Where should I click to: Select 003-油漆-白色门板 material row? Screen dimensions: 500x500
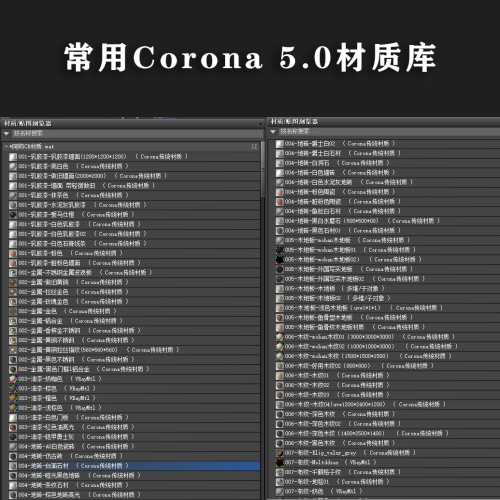tap(134, 418)
